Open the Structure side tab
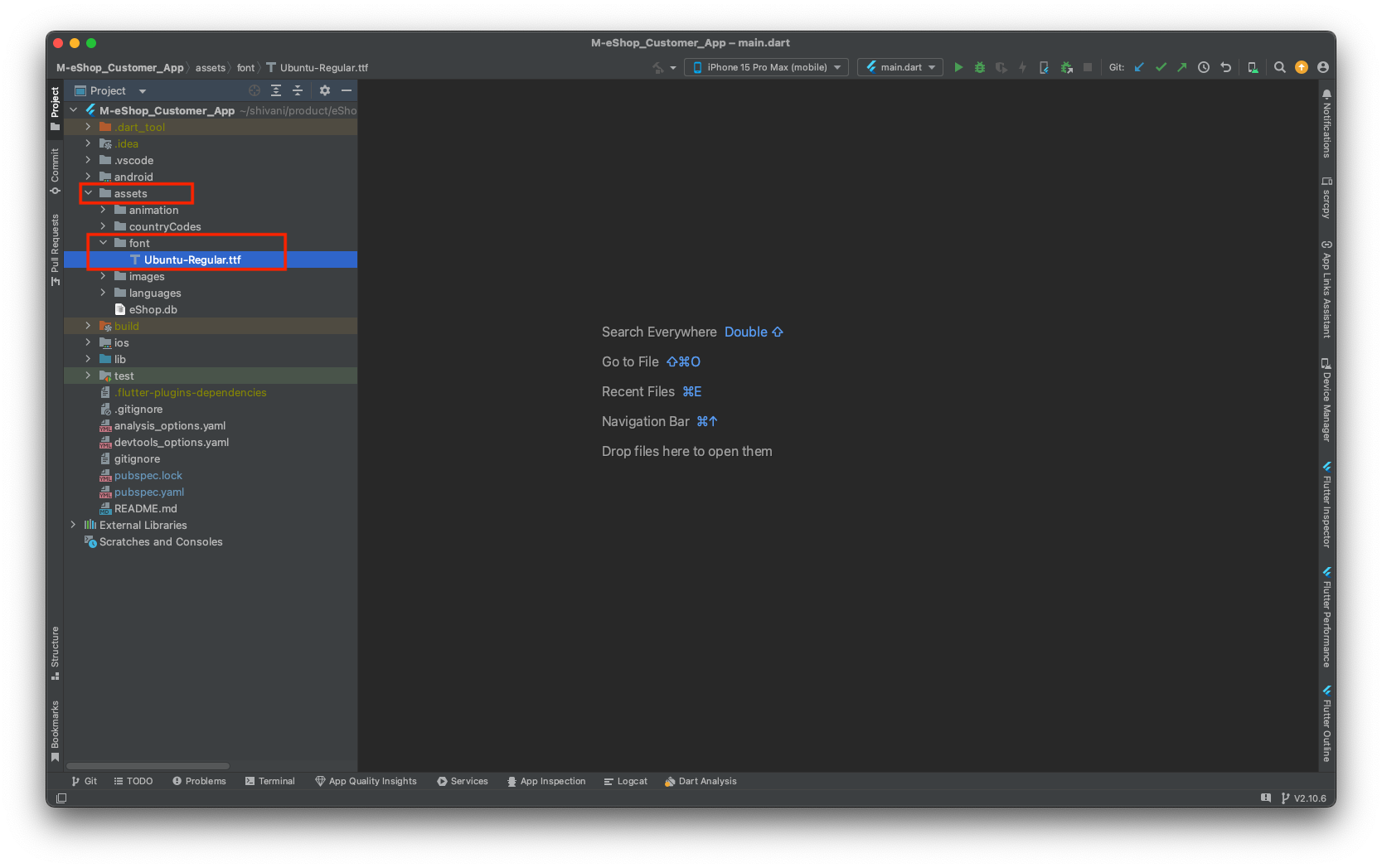The image size is (1382, 868). point(55,652)
